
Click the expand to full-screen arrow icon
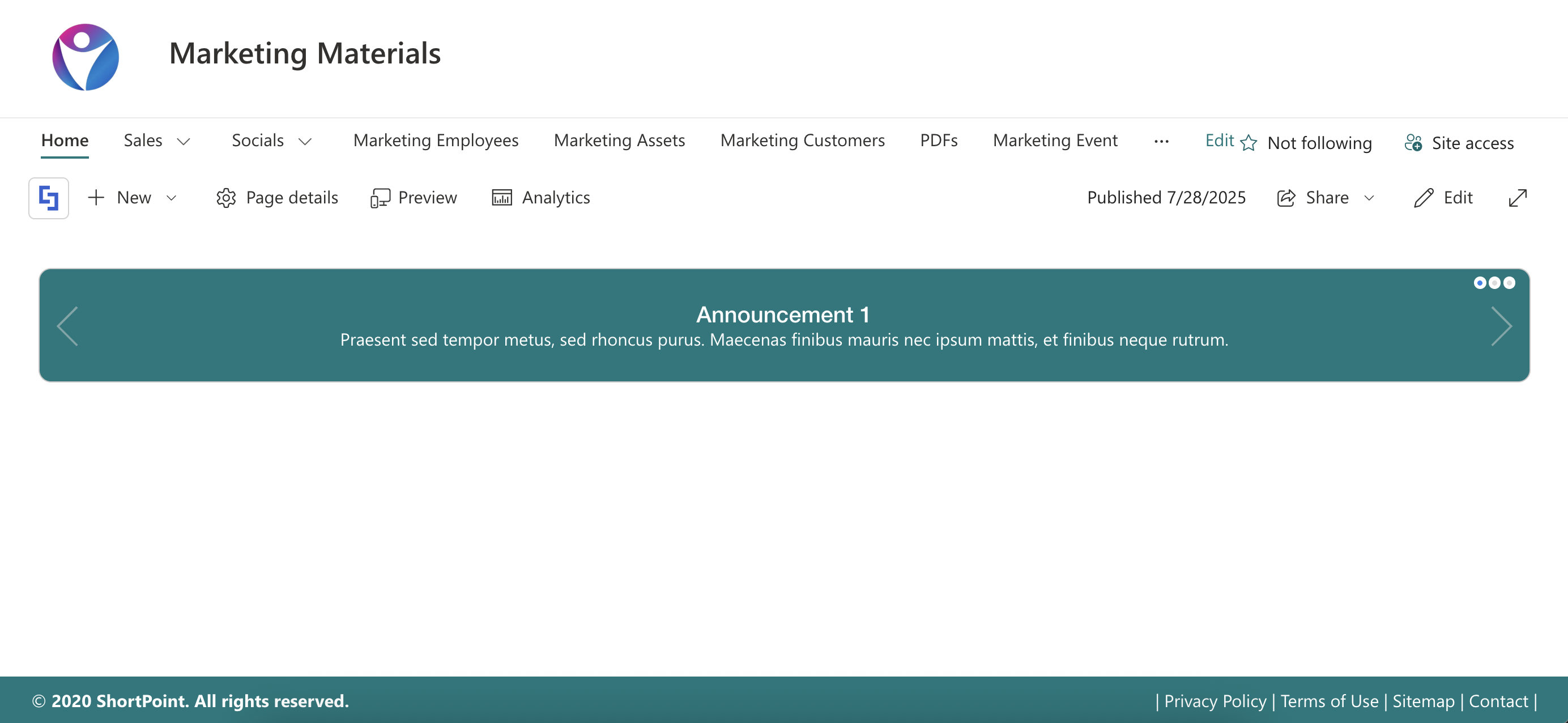point(1518,198)
